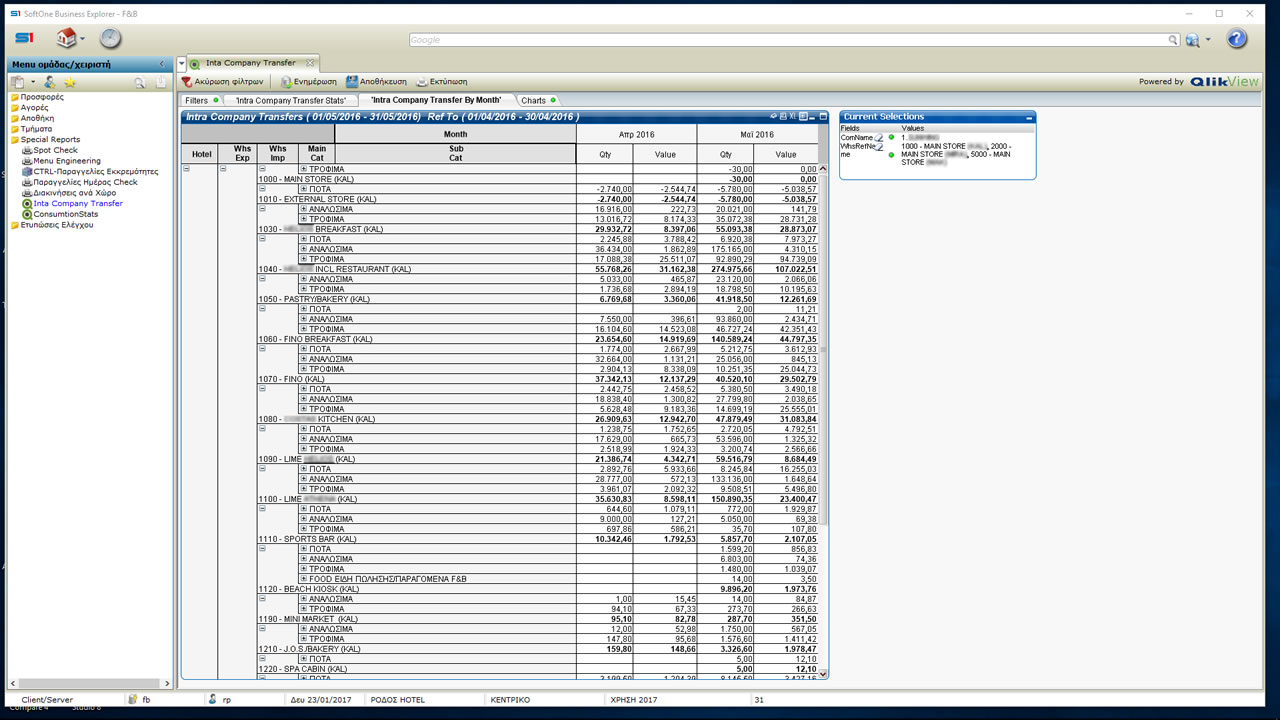Click the Αποθήκευση button label

click(383, 82)
